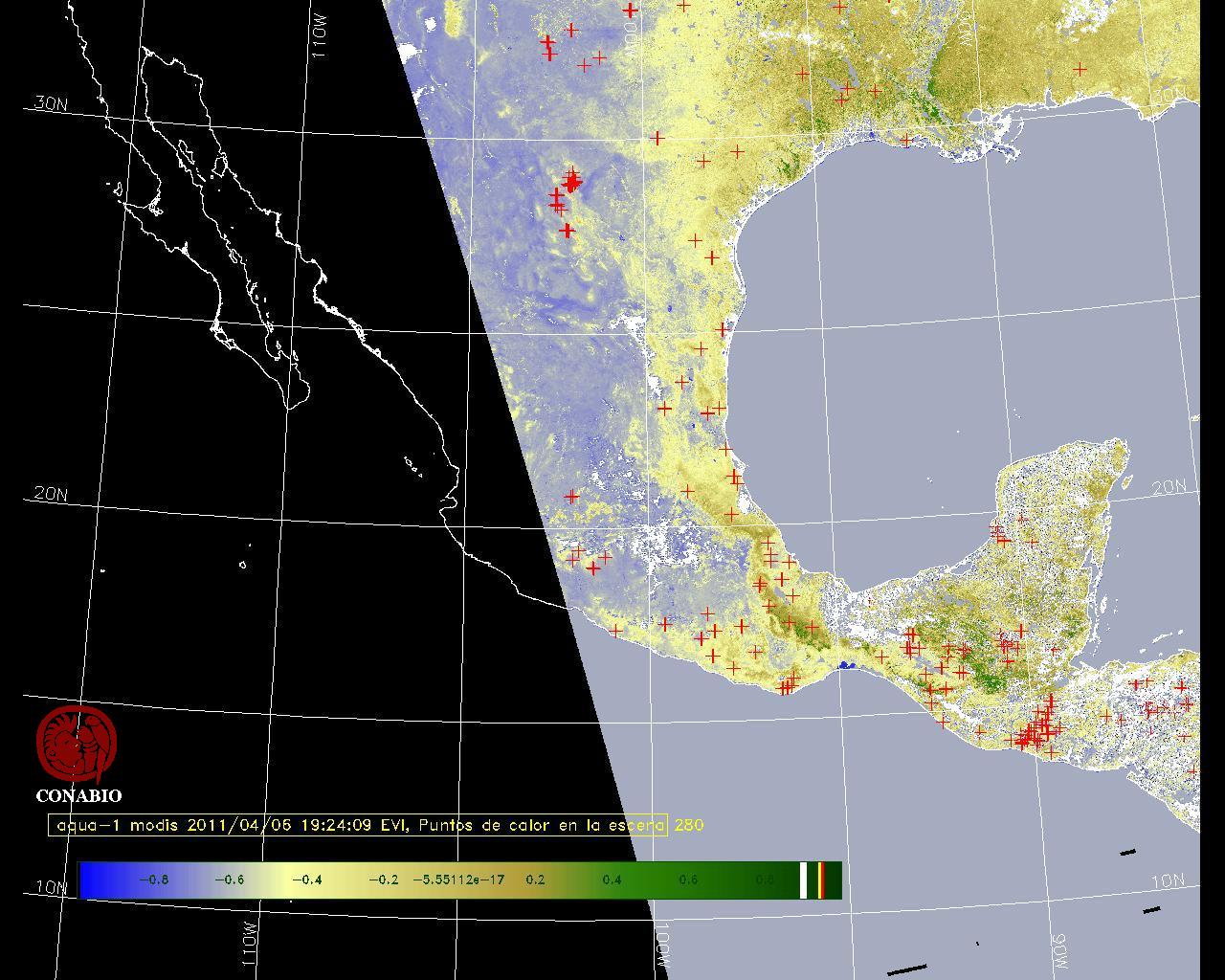Click the CONABIO text below the logo

(x=78, y=795)
